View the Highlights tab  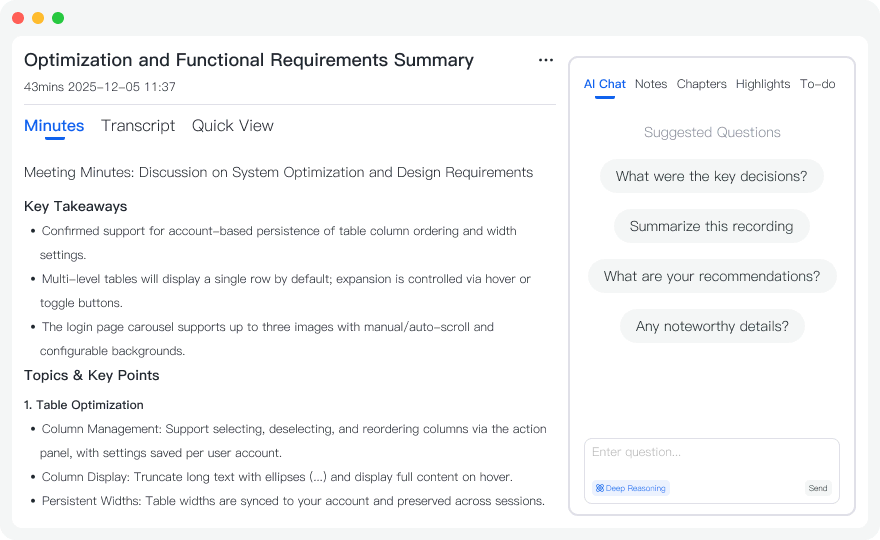763,84
